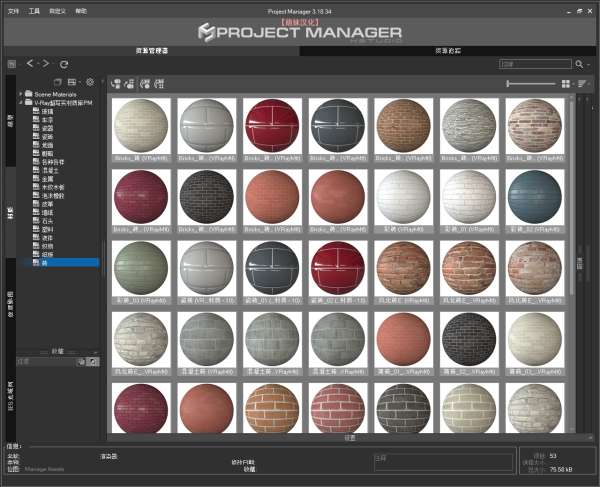Select the pink-red brick white mortar sphere
Screen dimensions: 600x487
[x=338, y=408]
